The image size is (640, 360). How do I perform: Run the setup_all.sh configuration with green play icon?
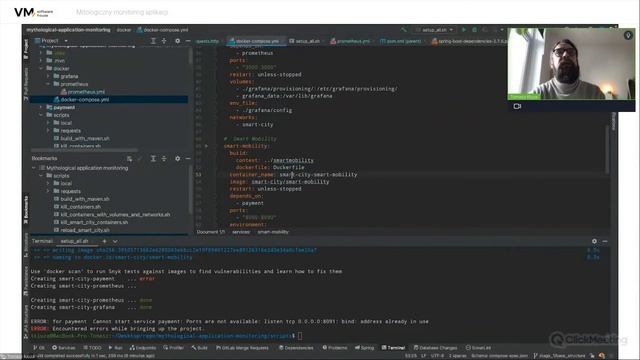[x=464, y=30]
